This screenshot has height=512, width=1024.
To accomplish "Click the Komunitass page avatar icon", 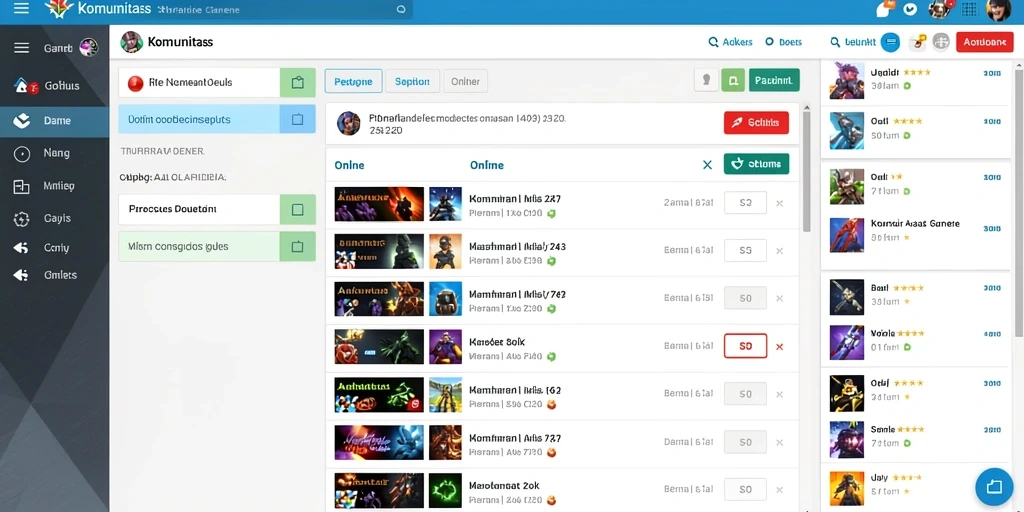I will (x=131, y=42).
